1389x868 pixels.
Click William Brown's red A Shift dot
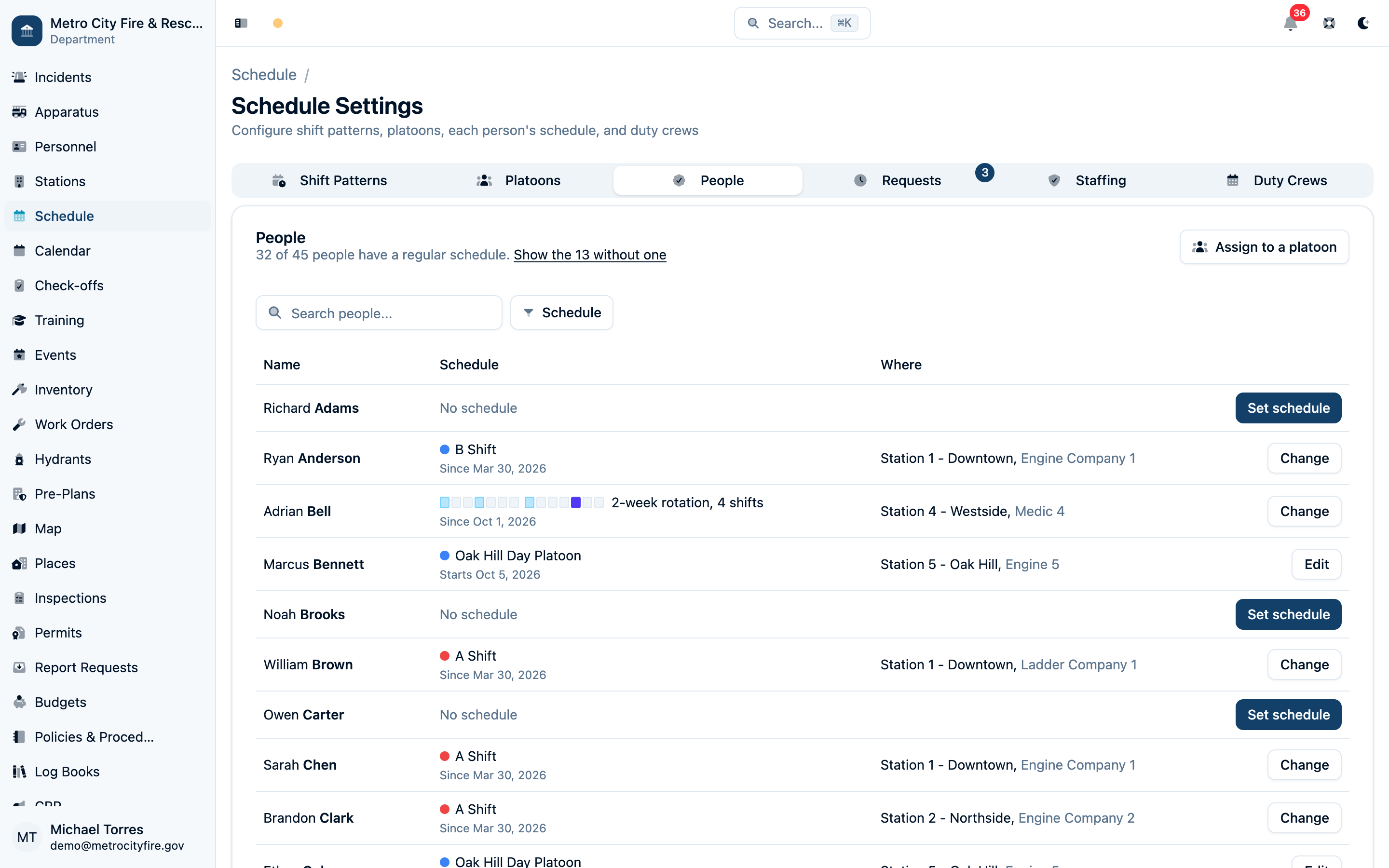point(444,656)
